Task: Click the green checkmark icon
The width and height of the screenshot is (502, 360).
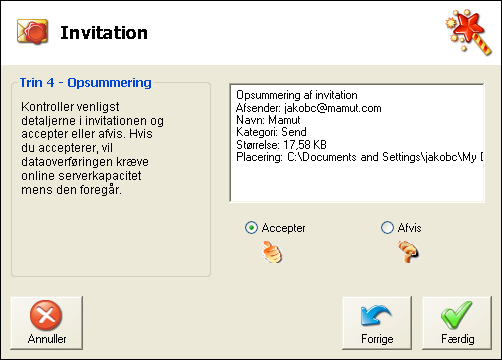Action: click(457, 315)
